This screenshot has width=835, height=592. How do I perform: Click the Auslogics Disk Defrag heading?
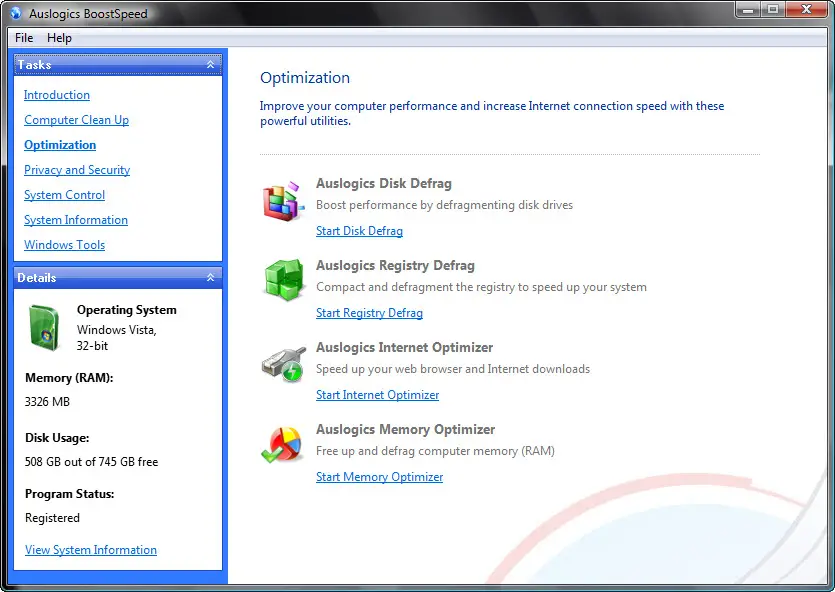(384, 183)
